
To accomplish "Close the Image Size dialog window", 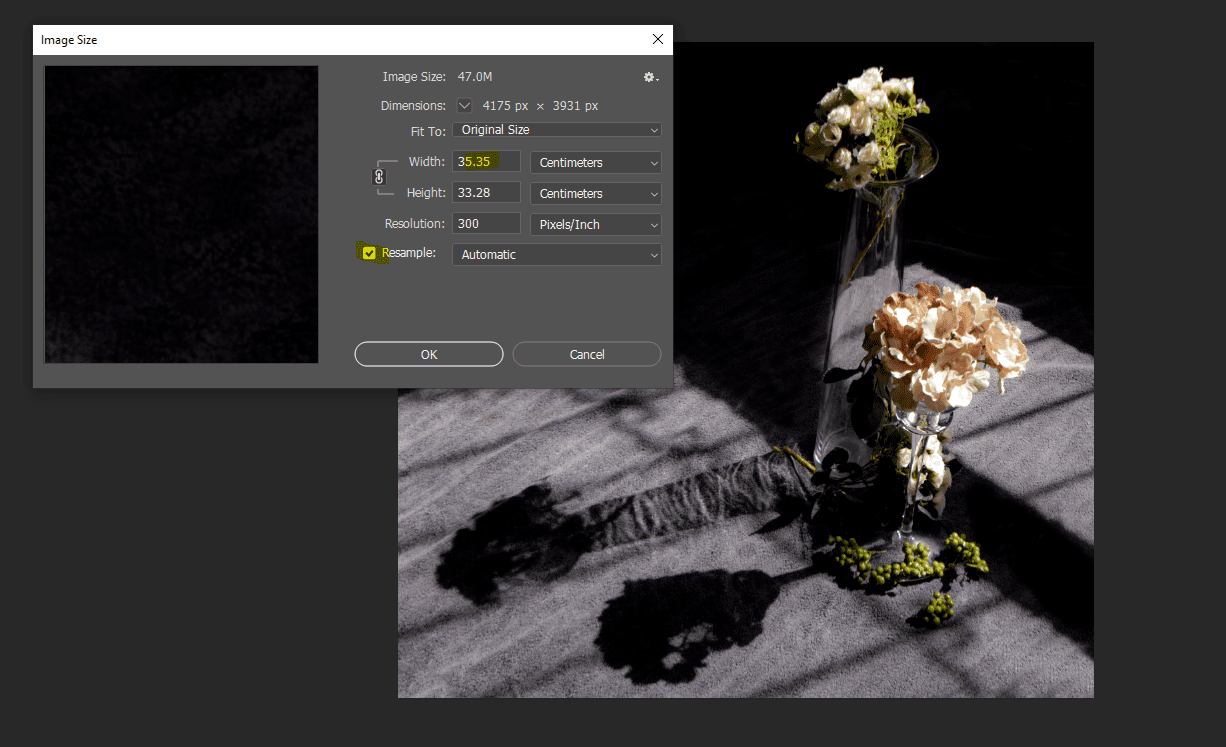I will (657, 39).
